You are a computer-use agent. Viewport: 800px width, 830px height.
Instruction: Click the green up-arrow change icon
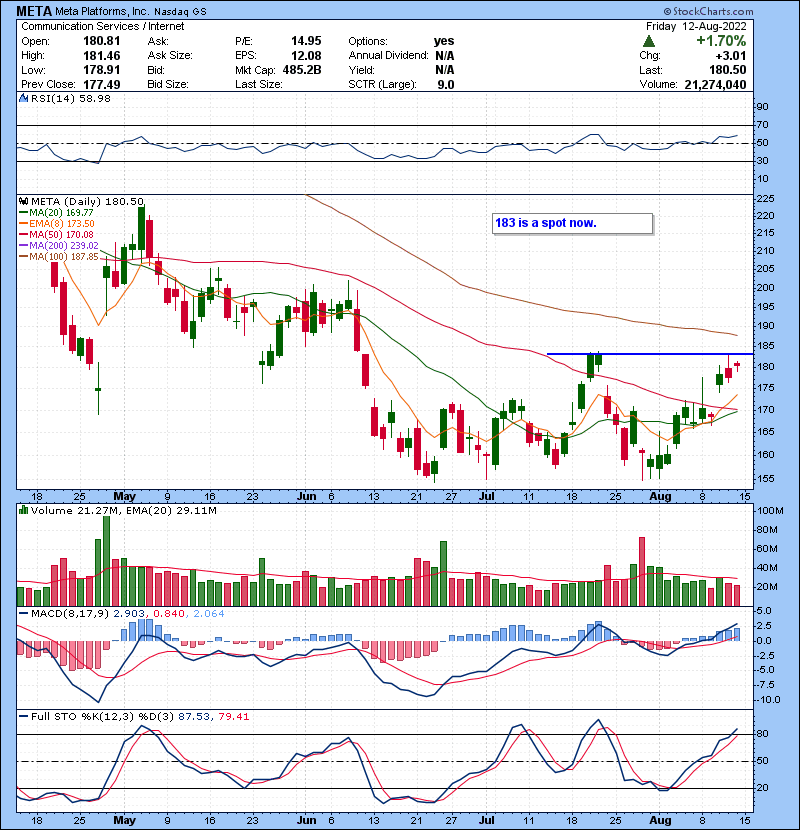(649, 41)
